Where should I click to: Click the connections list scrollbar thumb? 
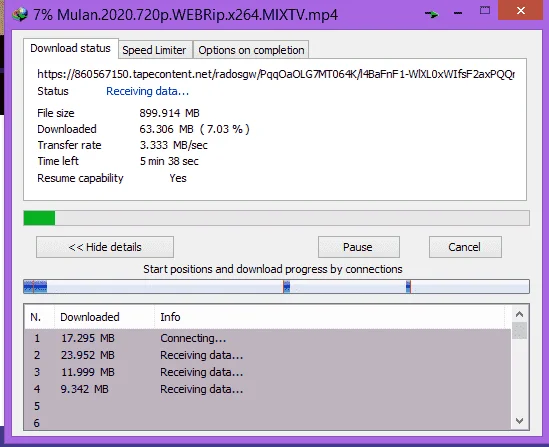point(520,331)
